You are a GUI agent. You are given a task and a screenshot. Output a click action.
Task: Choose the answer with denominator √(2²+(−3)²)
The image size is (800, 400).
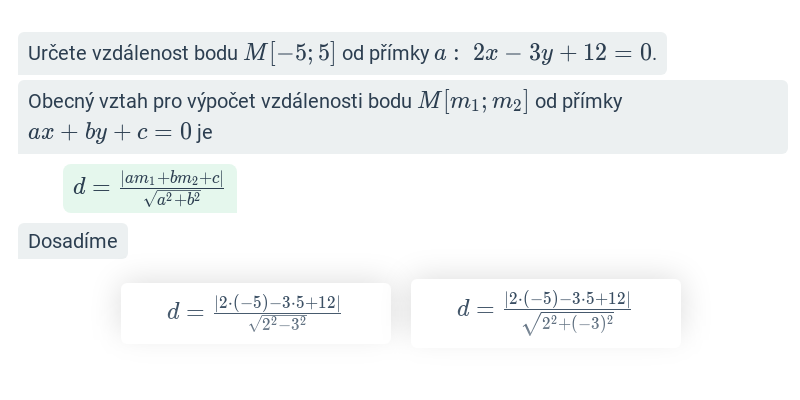point(546,313)
